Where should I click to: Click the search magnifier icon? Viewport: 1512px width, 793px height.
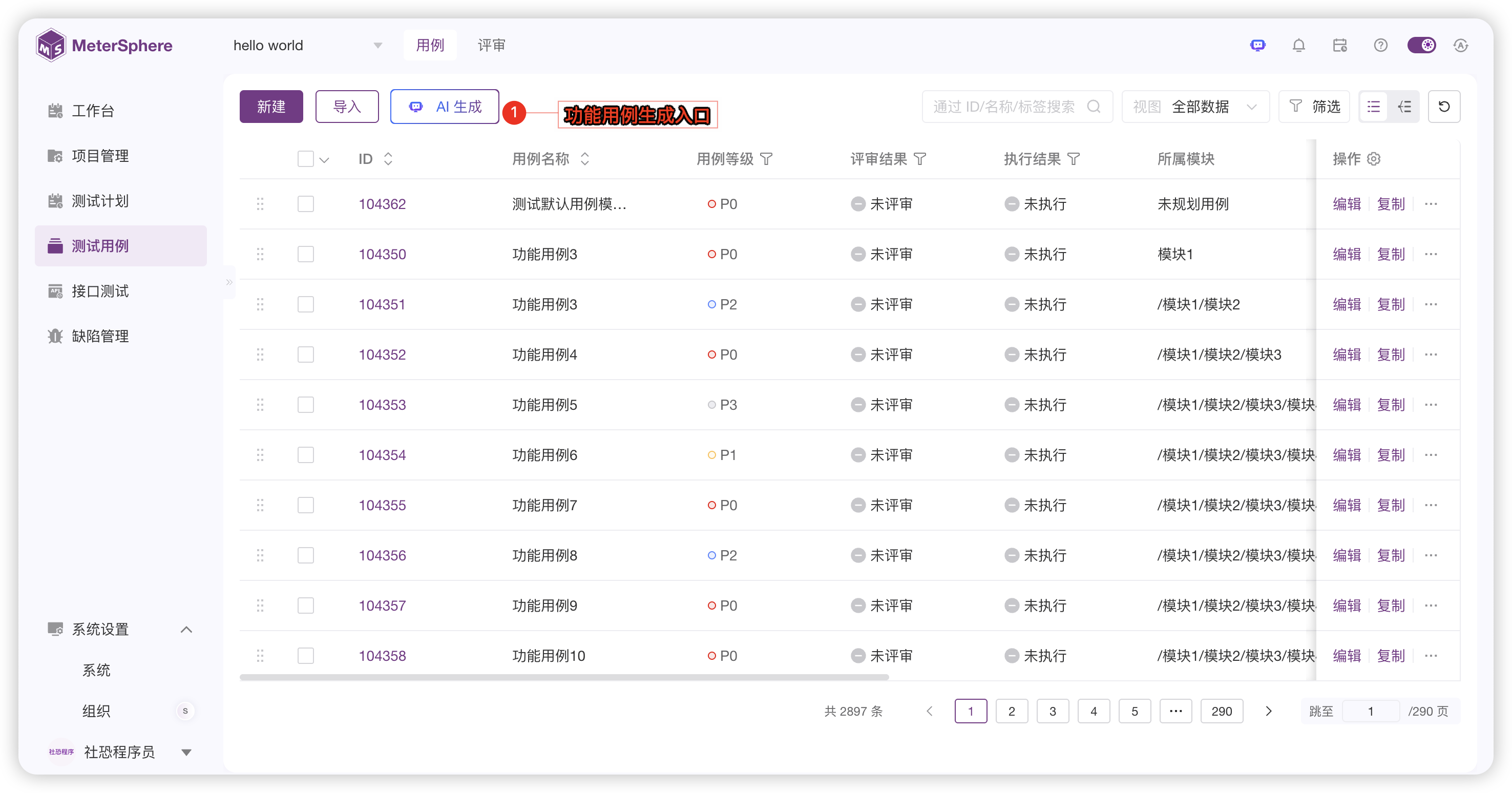[x=1094, y=107]
